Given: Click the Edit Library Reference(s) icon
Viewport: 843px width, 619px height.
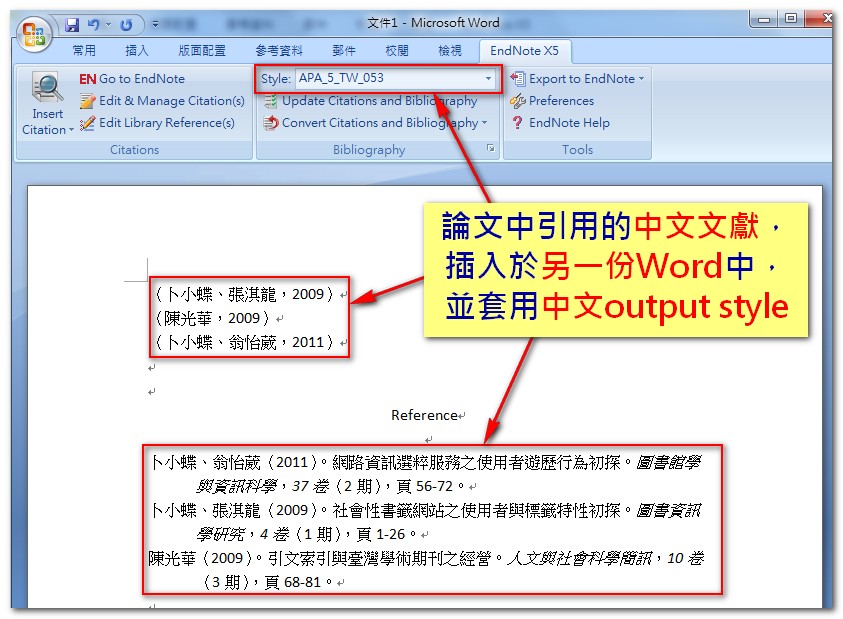Looking at the screenshot, I should (x=87, y=123).
